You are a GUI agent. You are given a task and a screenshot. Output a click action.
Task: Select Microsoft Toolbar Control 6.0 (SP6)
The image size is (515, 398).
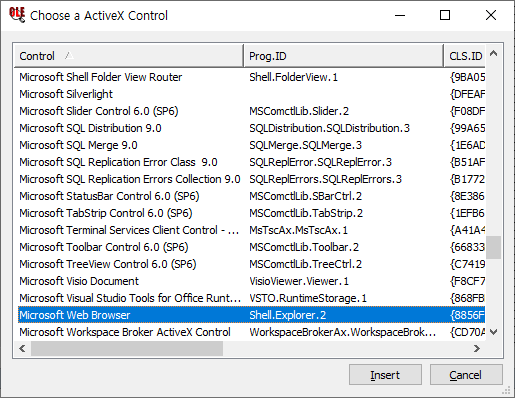point(252,247)
